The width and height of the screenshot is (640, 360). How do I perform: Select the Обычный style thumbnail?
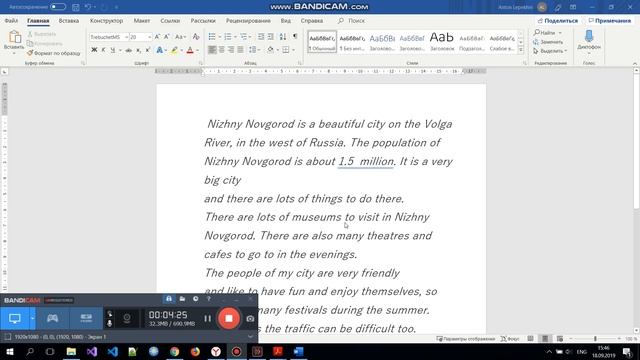pyautogui.click(x=322, y=42)
